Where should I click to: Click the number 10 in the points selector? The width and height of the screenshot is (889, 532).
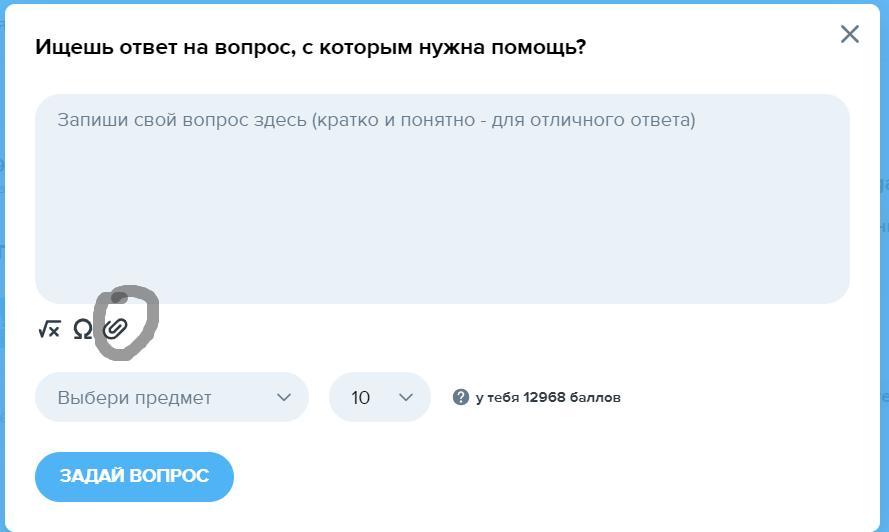click(361, 397)
